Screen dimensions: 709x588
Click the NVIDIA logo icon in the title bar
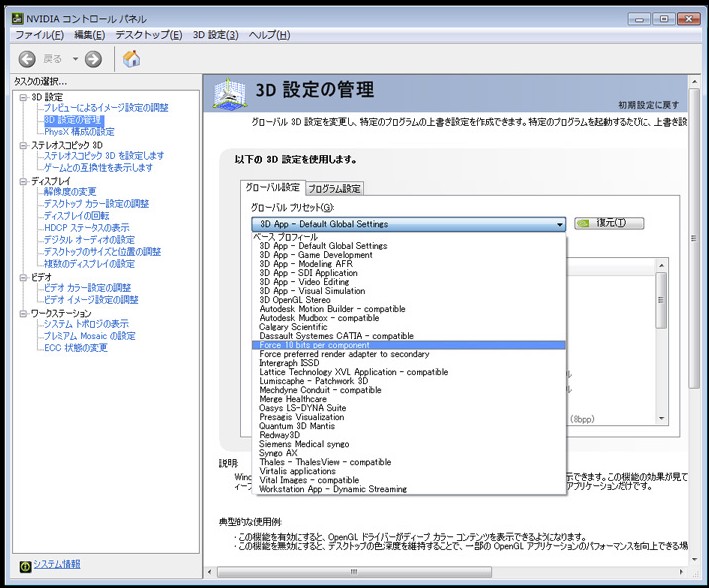click(x=17, y=19)
